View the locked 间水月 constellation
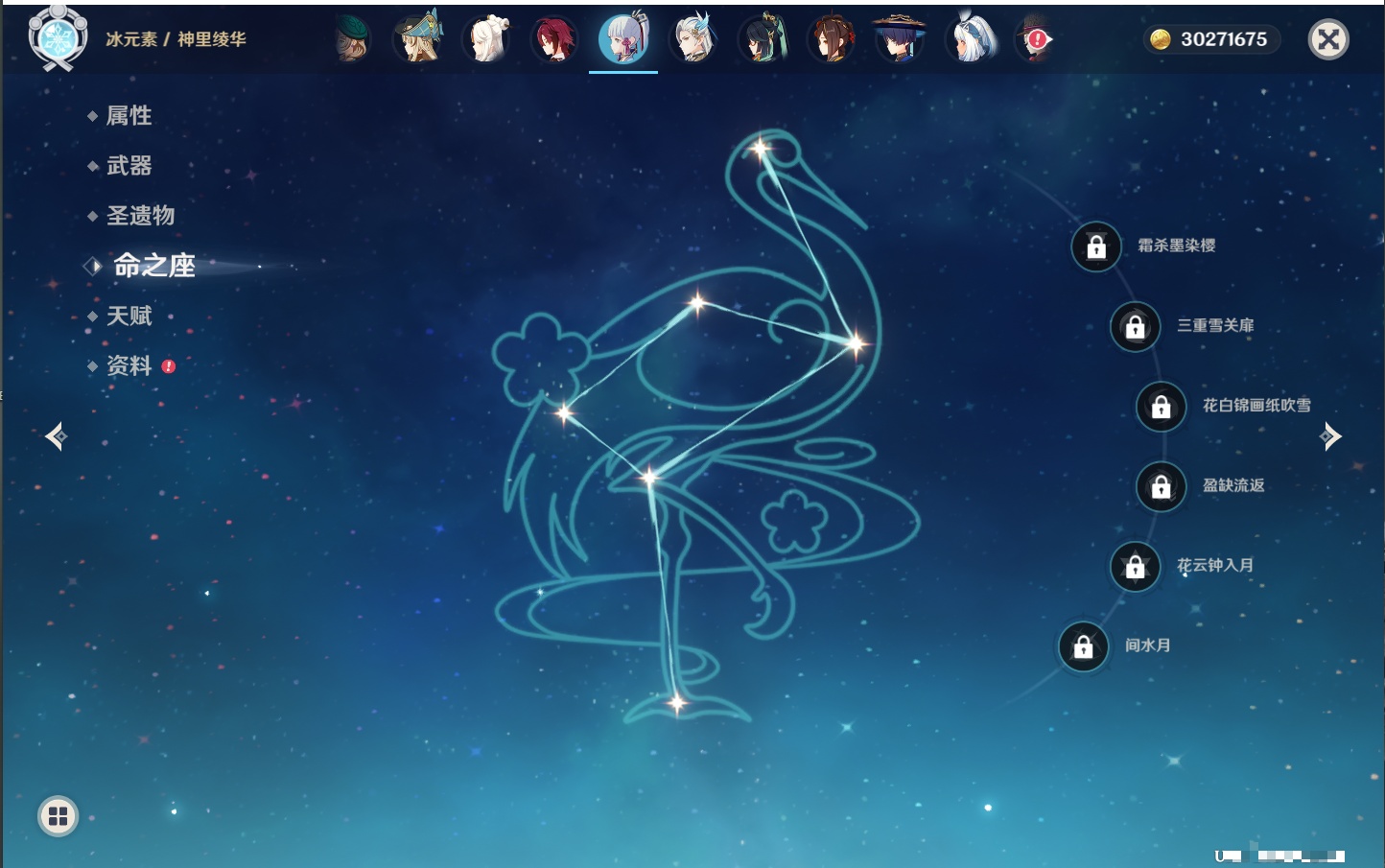This screenshot has height=868, width=1385. (x=1083, y=646)
